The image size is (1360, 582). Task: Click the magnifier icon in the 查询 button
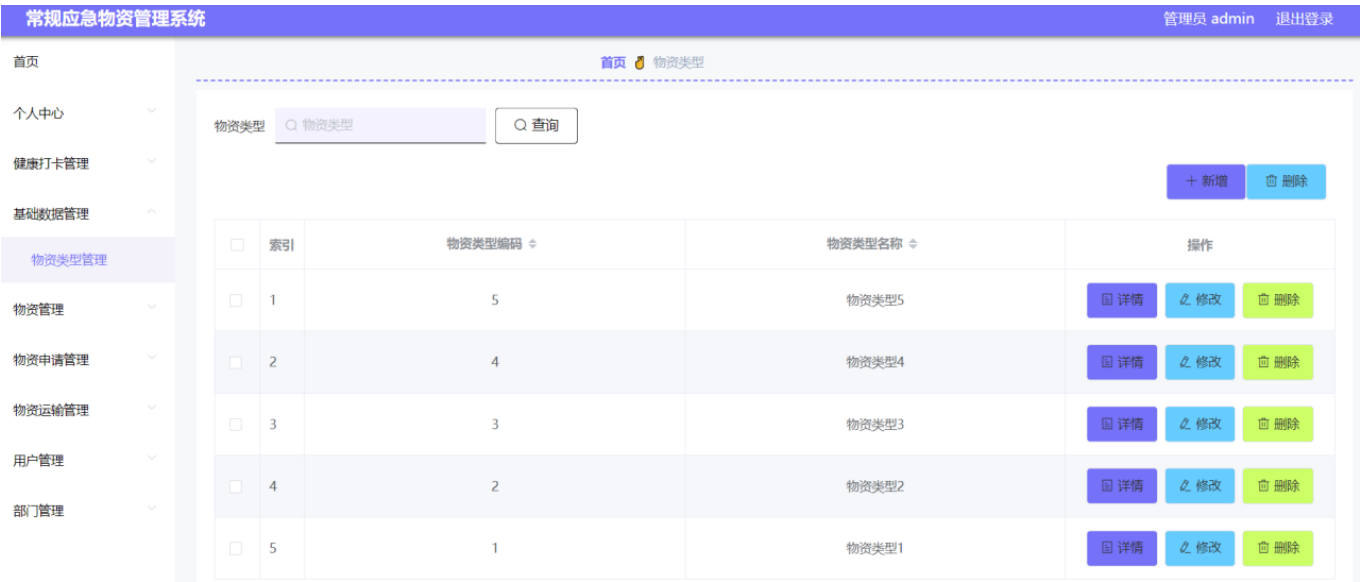[520, 125]
